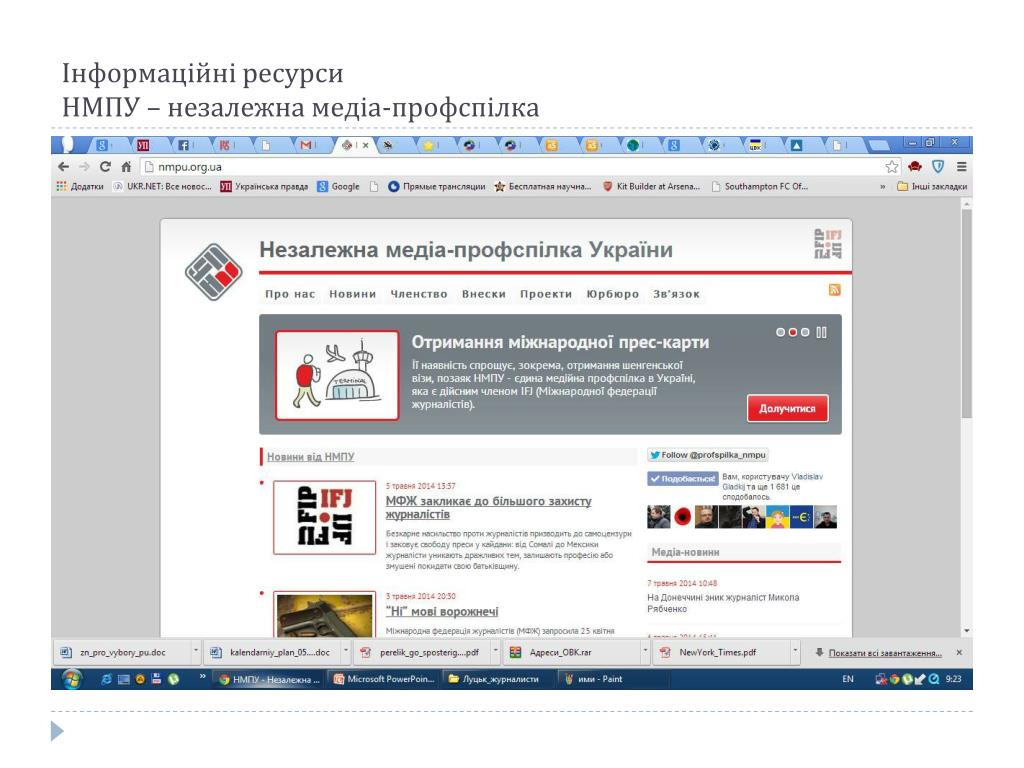Click the blue shield extension icon
The width and height of the screenshot is (1024, 768).
938,167
